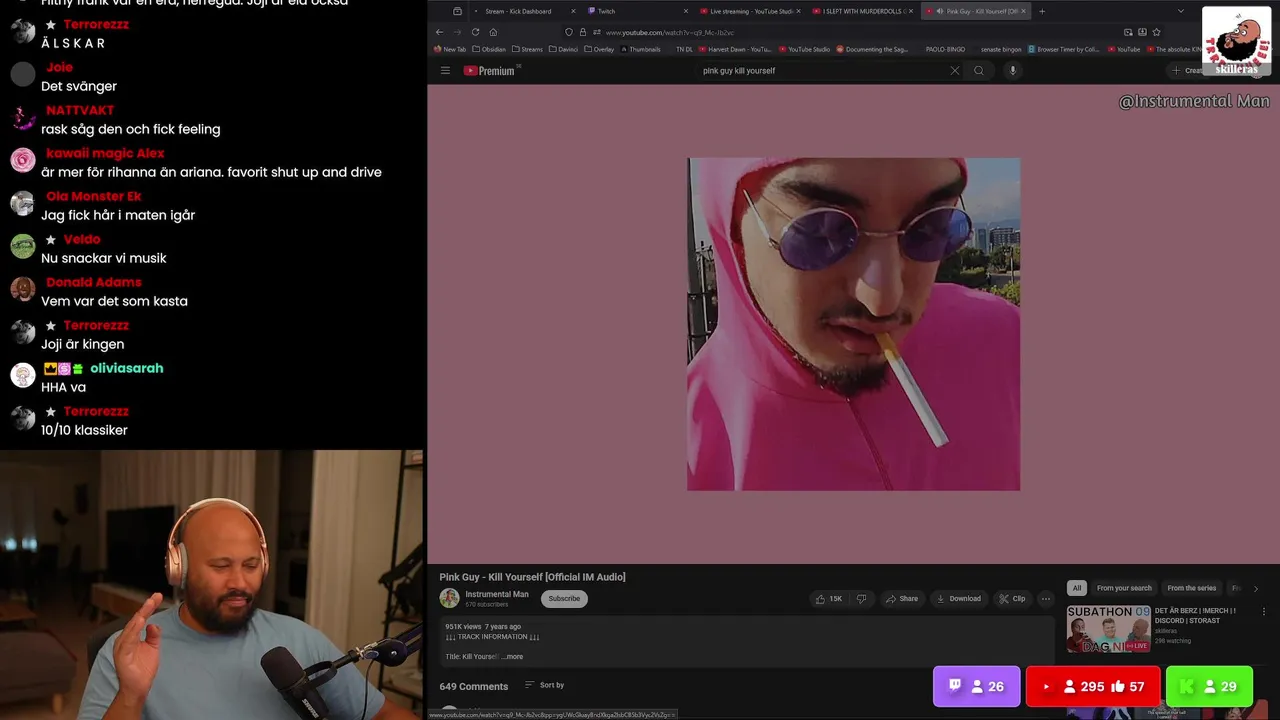Go to YouTube Premium home logo
This screenshot has height=720, width=1280.
click(490, 70)
